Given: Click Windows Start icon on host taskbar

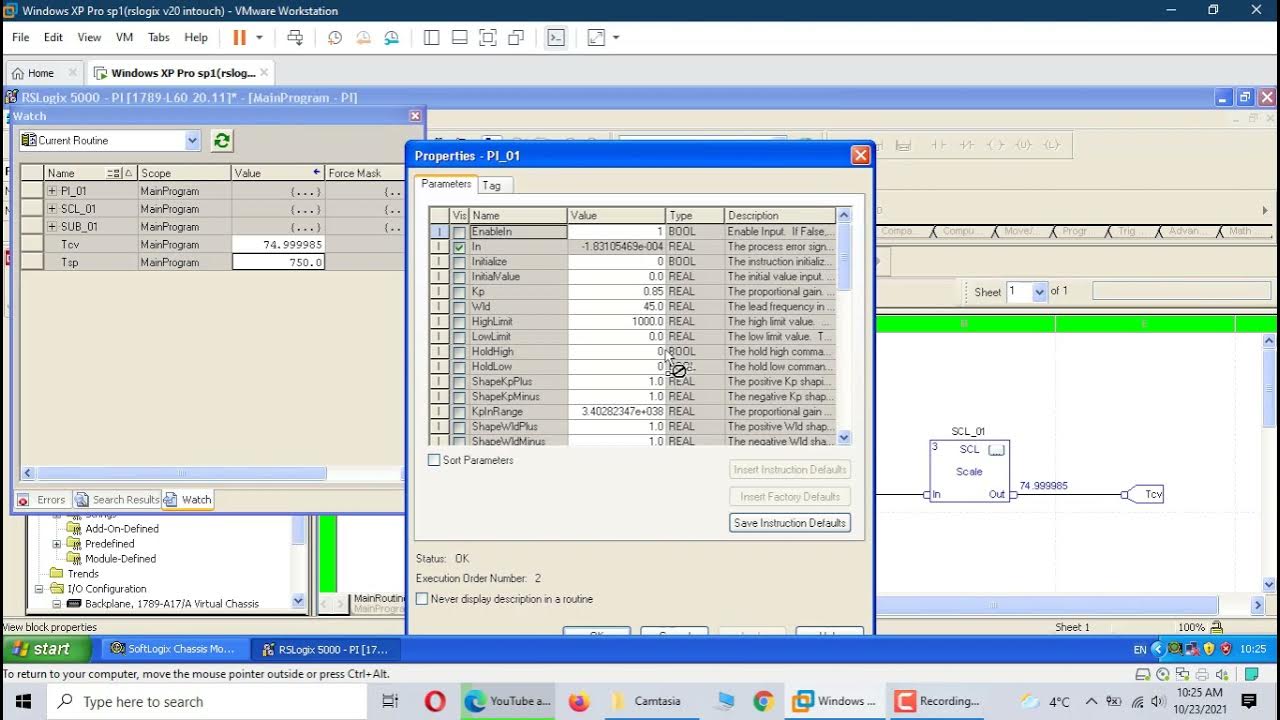Looking at the screenshot, I should [24, 701].
